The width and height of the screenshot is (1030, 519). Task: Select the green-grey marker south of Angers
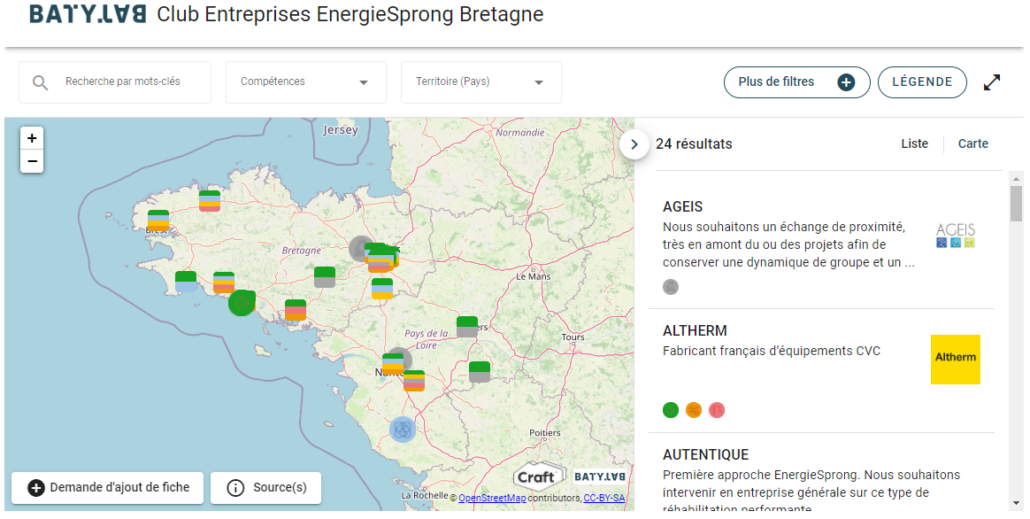coord(480,372)
